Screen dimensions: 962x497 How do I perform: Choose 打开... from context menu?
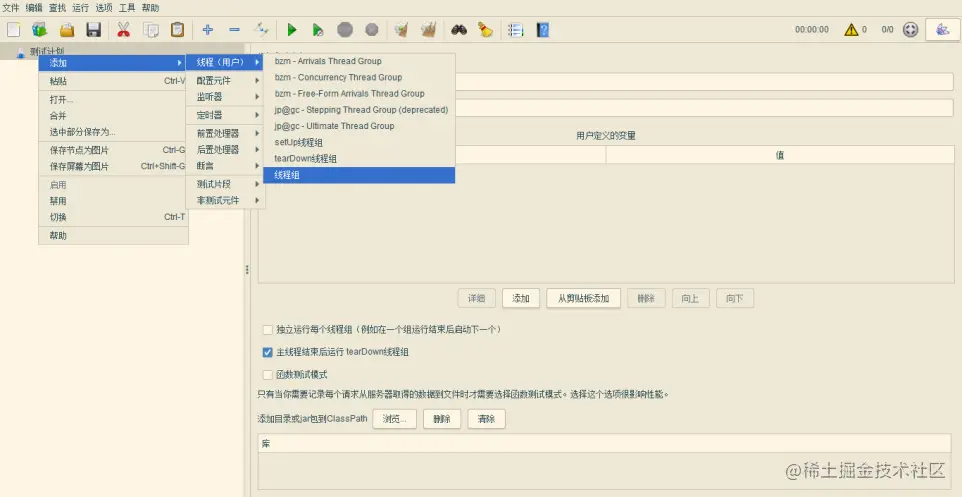tap(114, 99)
